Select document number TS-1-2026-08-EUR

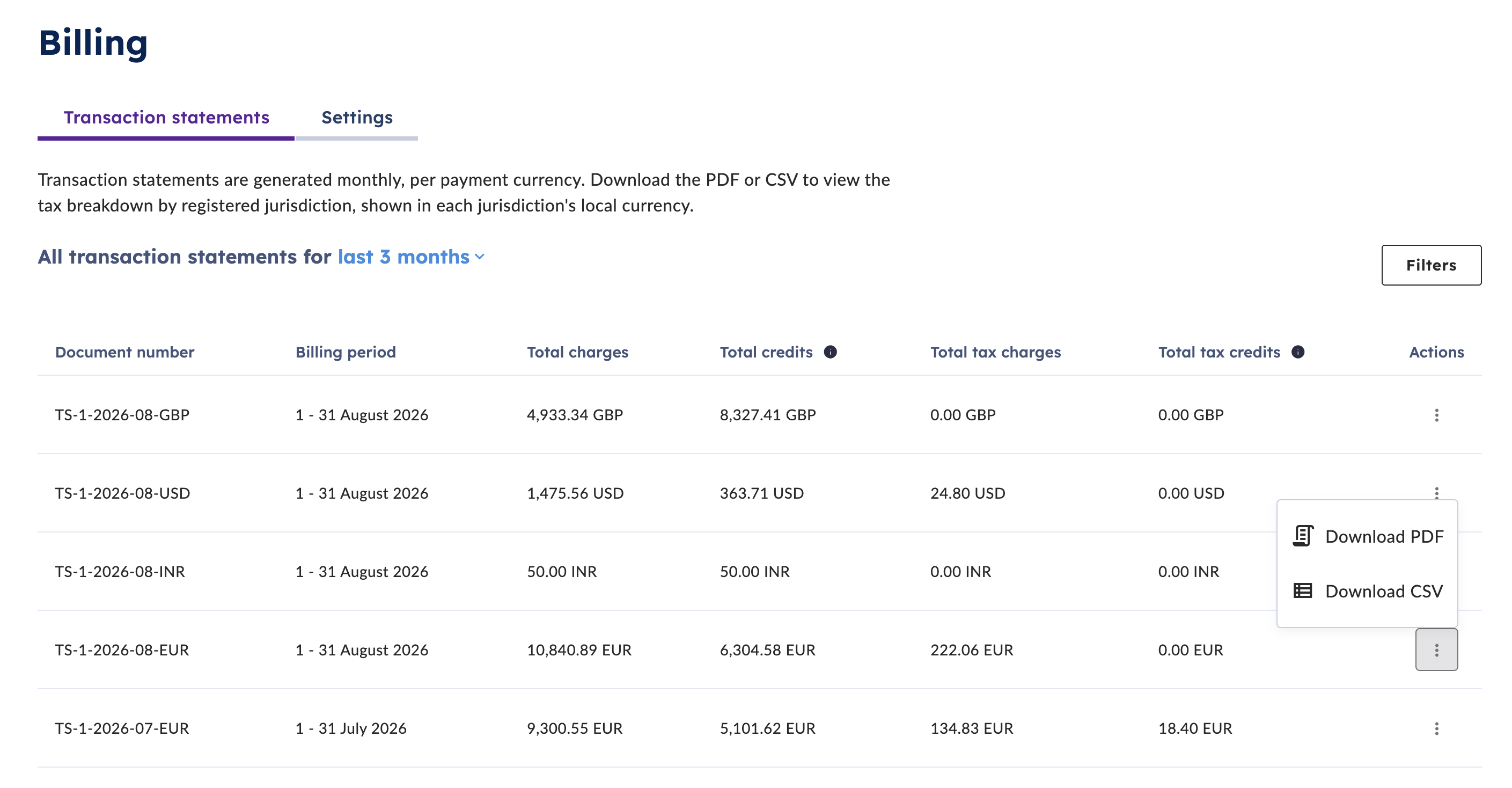[x=122, y=650]
